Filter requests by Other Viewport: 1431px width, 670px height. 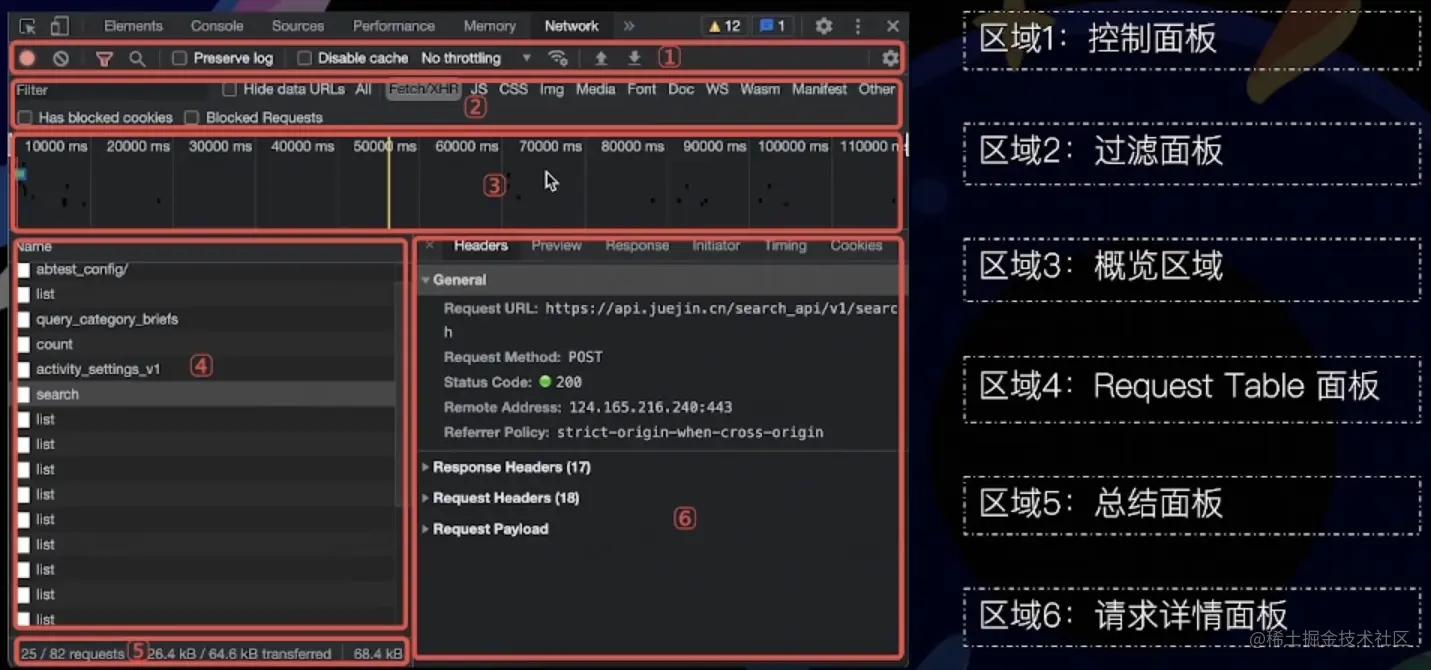click(877, 89)
